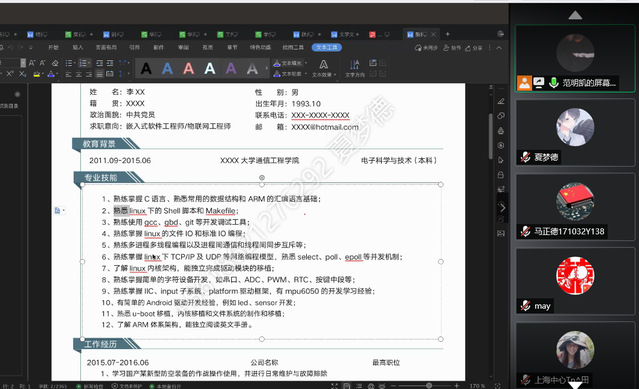Toggle the microphone of 范明凯 screen share
Image resolution: width=639 pixels, height=389 pixels.
553,83
